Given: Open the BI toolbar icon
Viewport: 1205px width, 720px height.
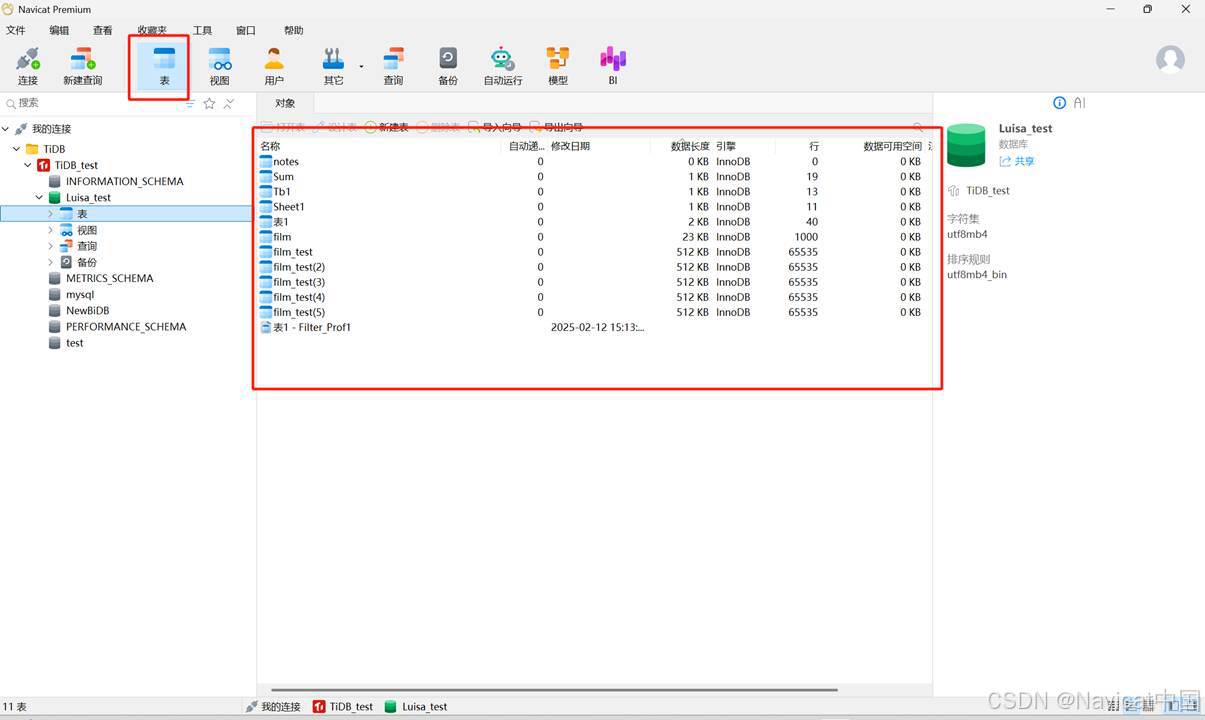Looking at the screenshot, I should (613, 66).
